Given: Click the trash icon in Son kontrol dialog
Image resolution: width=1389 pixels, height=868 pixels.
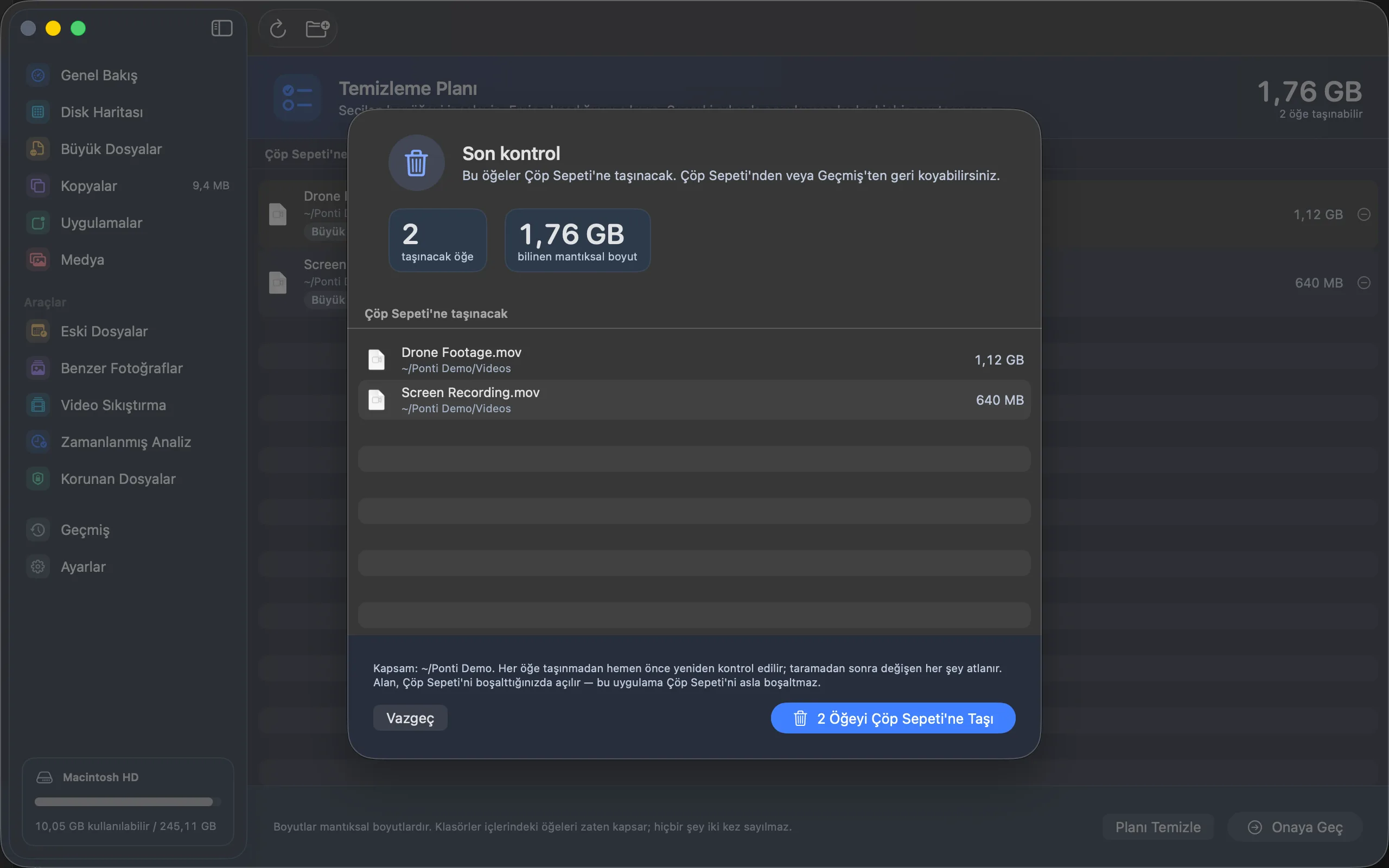Looking at the screenshot, I should click(416, 163).
